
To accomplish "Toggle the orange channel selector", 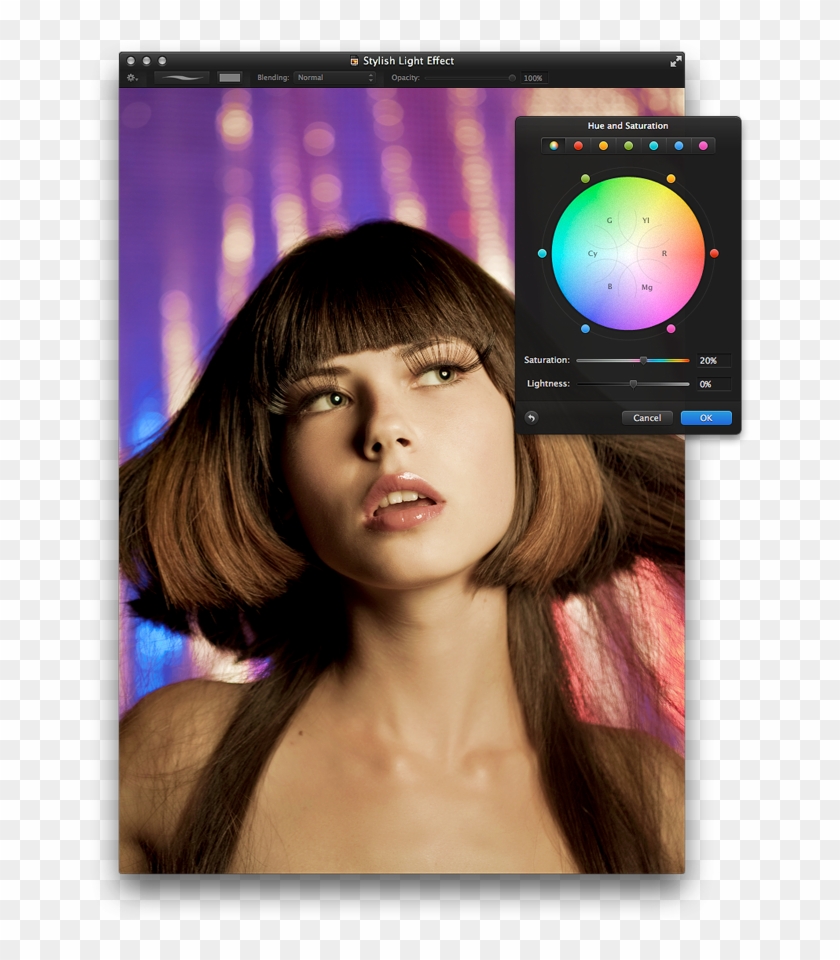I will 603,146.
